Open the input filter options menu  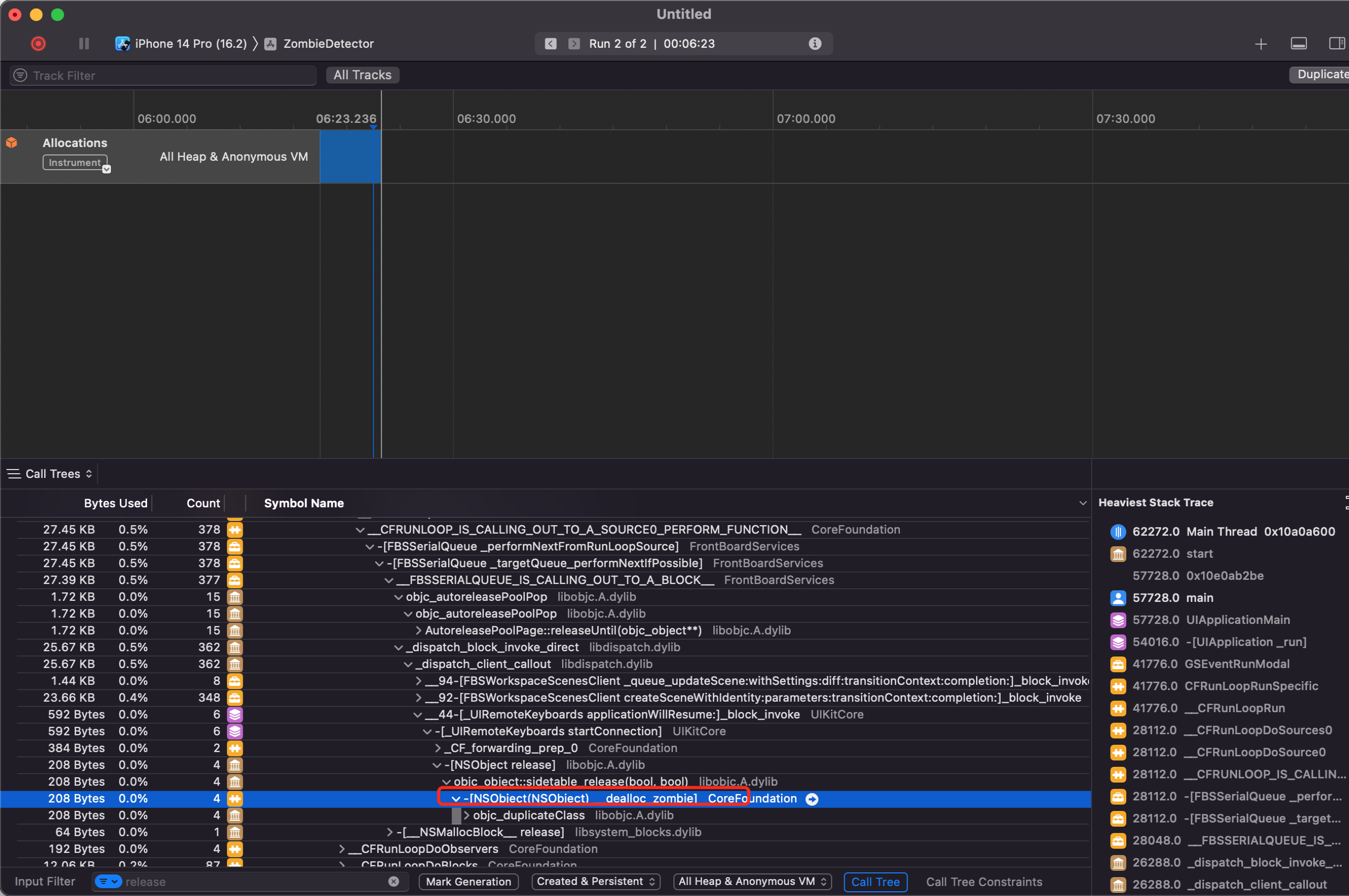click(108, 881)
